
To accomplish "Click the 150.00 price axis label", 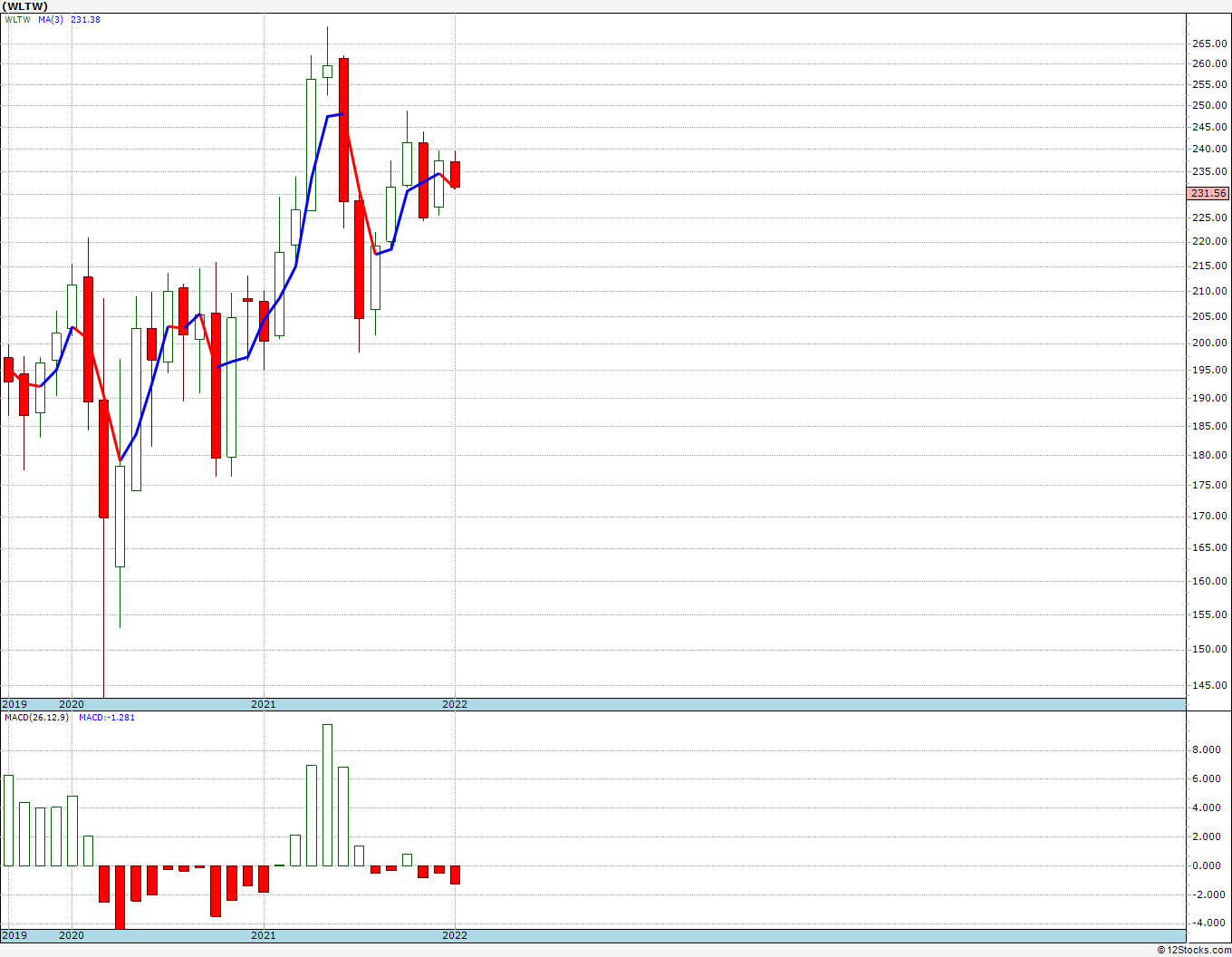I will coord(1210,649).
